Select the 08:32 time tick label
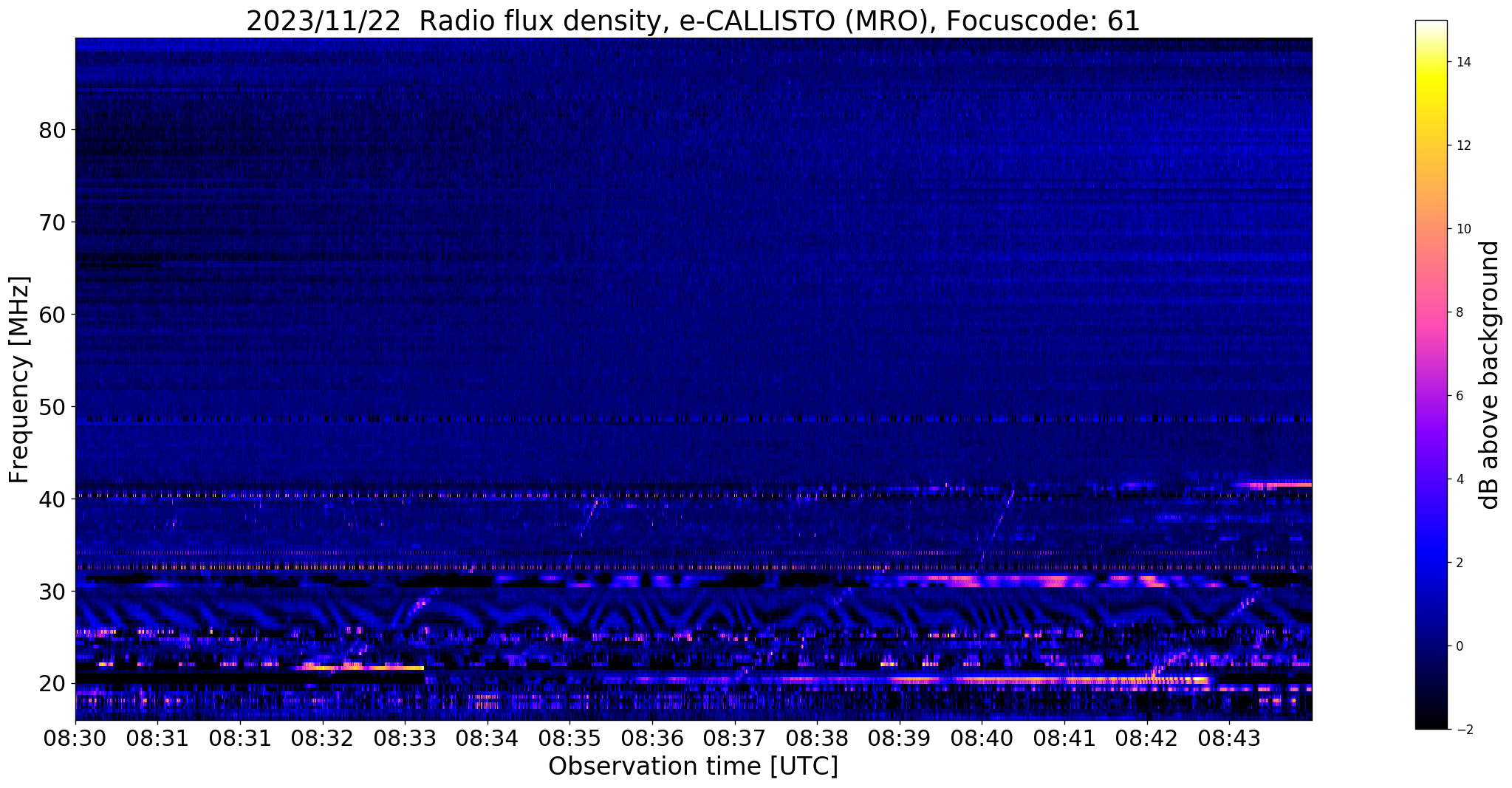Screen dimensions: 1512x788 click(x=322, y=738)
